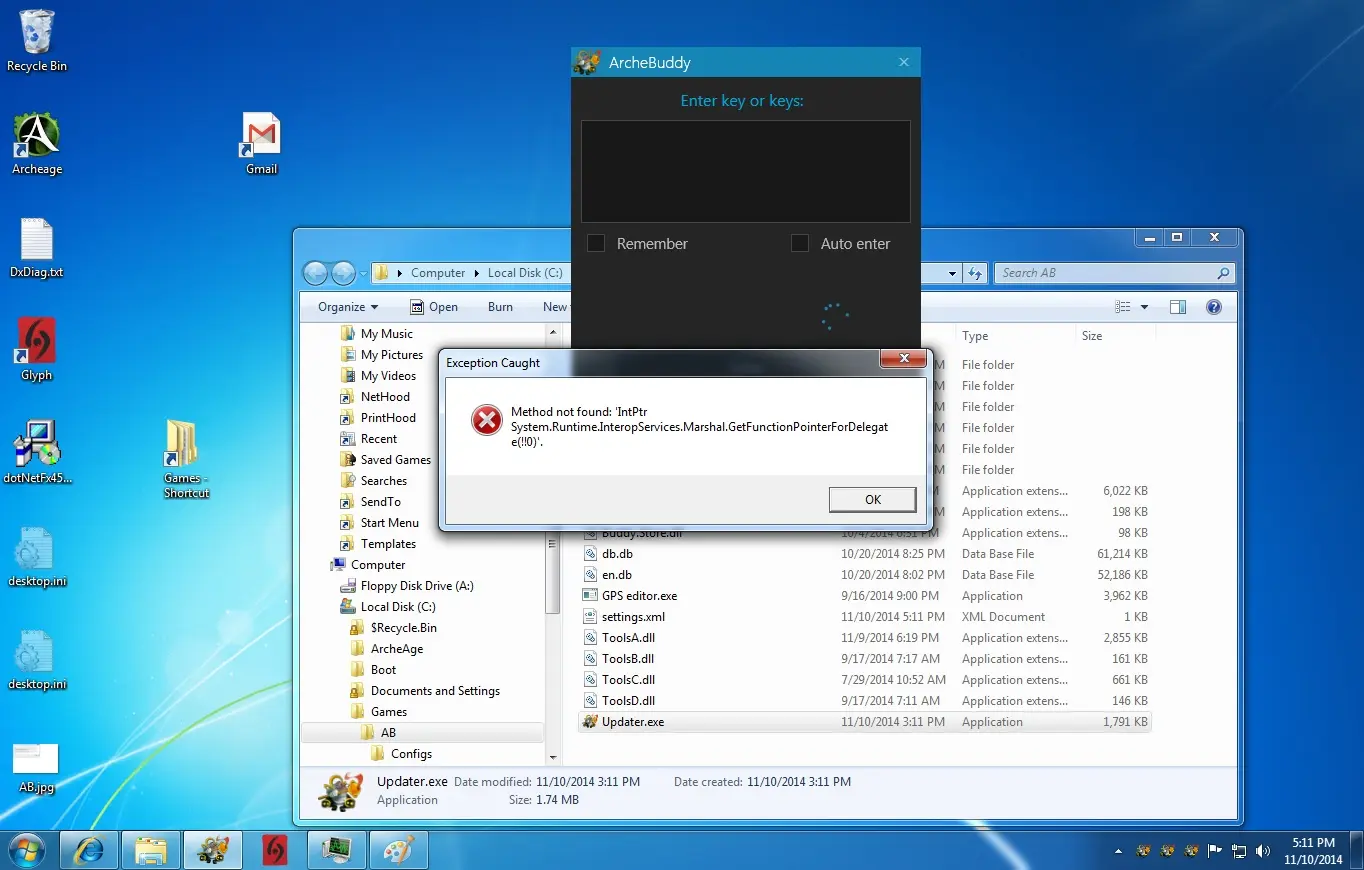Image resolution: width=1364 pixels, height=870 pixels.
Task: Click the search magnifier in Search AB box
Action: pyautogui.click(x=1223, y=273)
